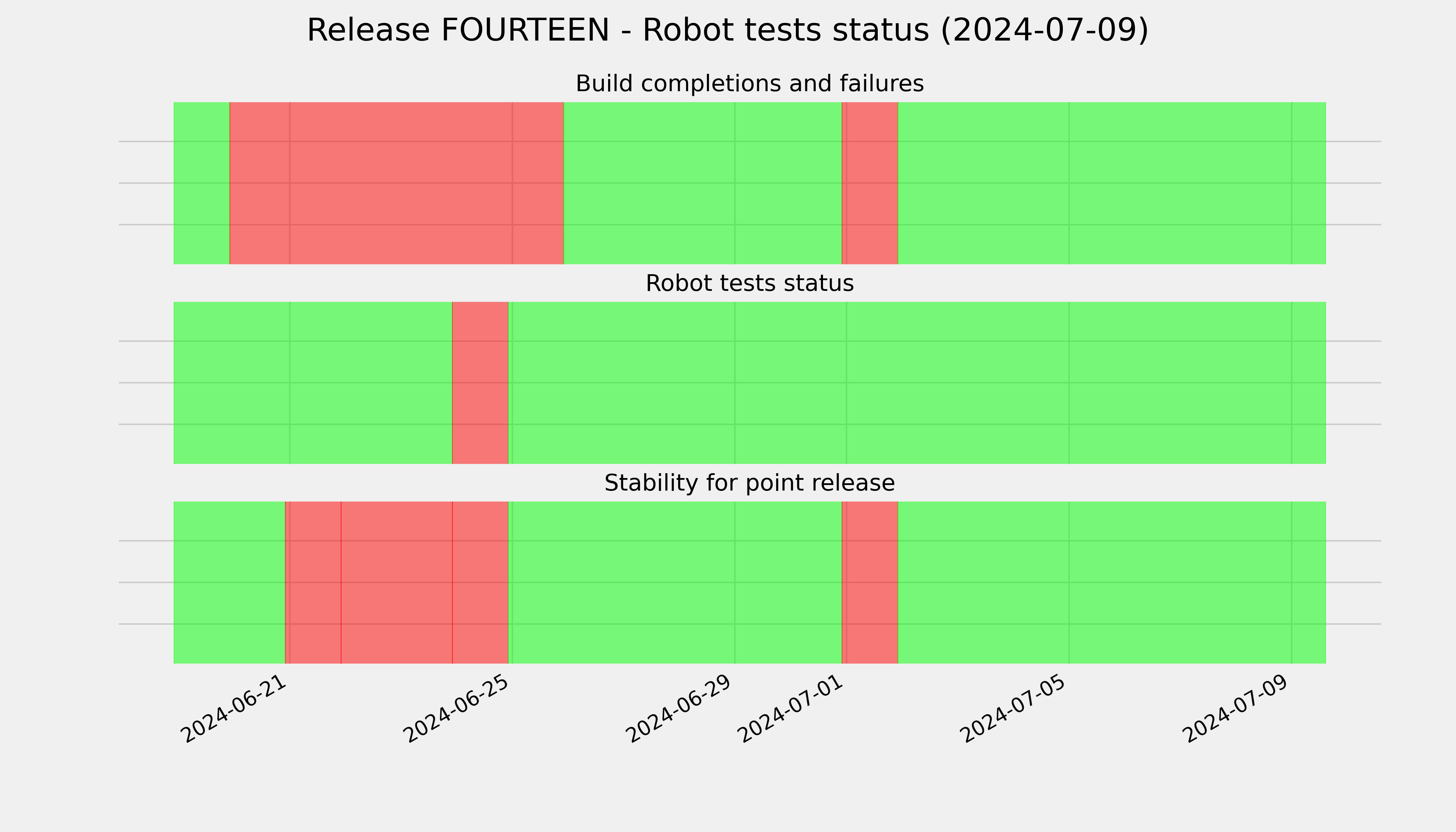Click the leftmost green block in Robot tests status chart
The image size is (1456, 832).
click(313, 383)
